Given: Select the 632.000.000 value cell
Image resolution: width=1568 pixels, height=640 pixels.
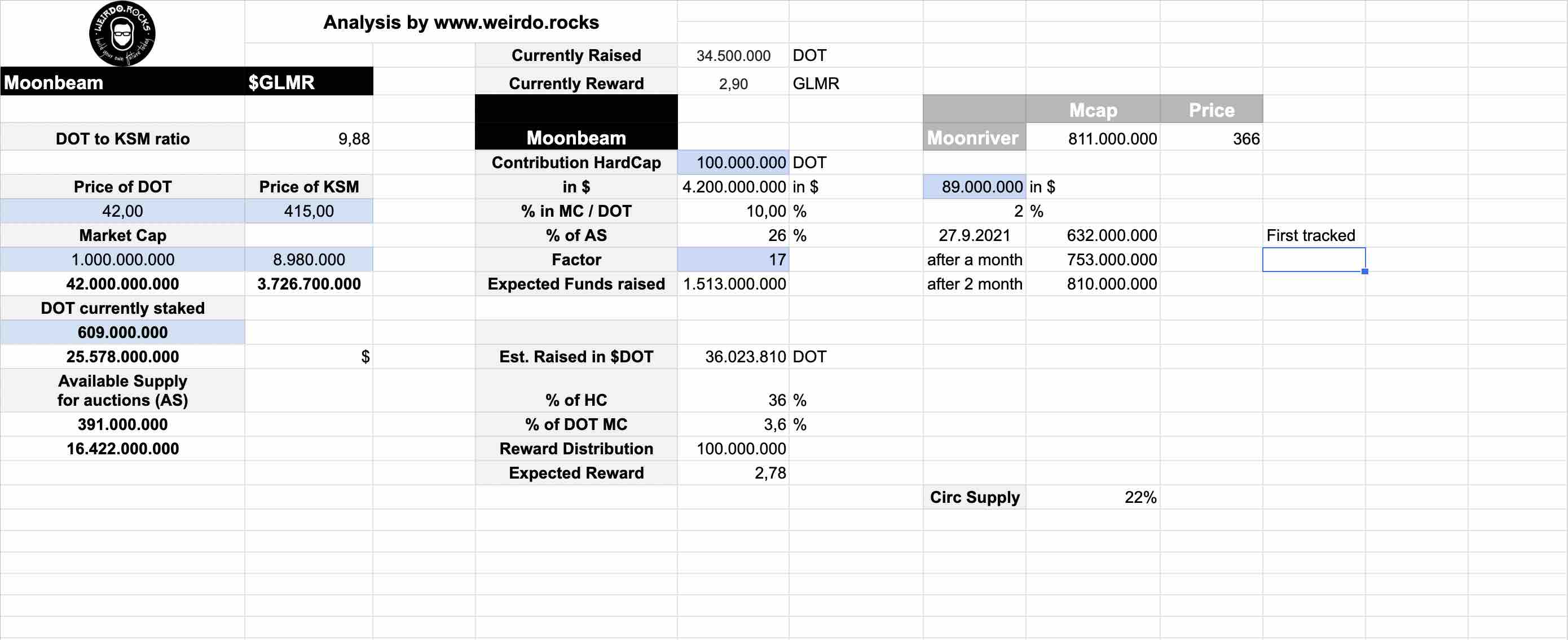Looking at the screenshot, I should (x=1093, y=235).
